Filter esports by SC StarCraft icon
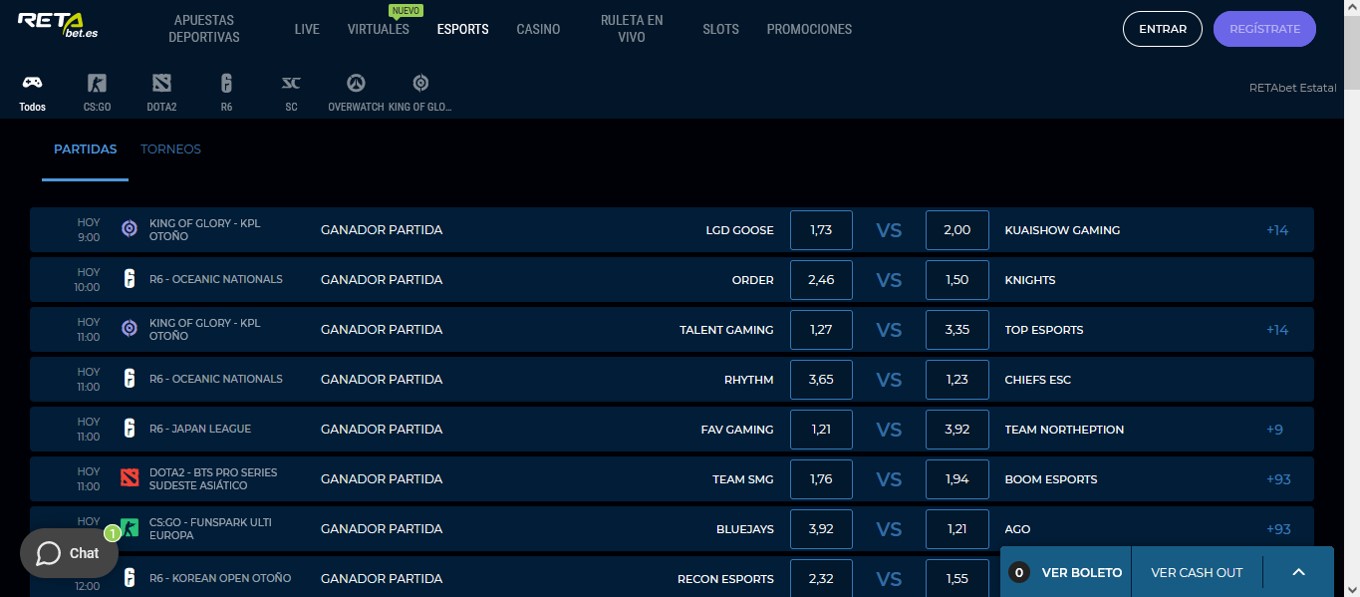Image resolution: width=1360 pixels, height=597 pixels. (291, 83)
